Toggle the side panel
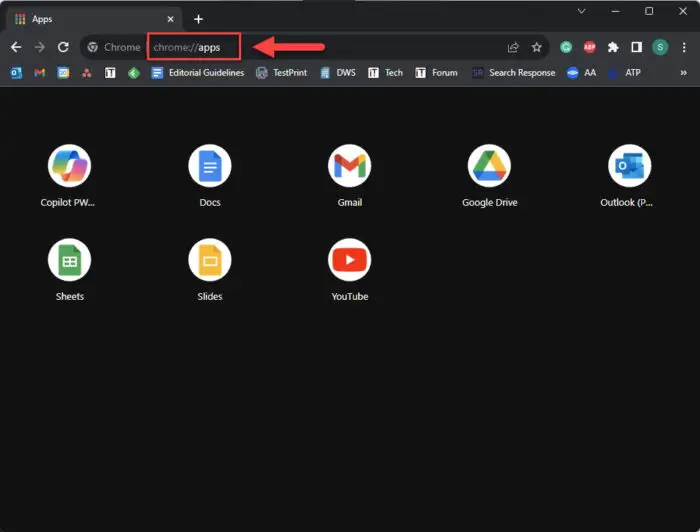Screen dimensions: 700x532 coord(637,47)
